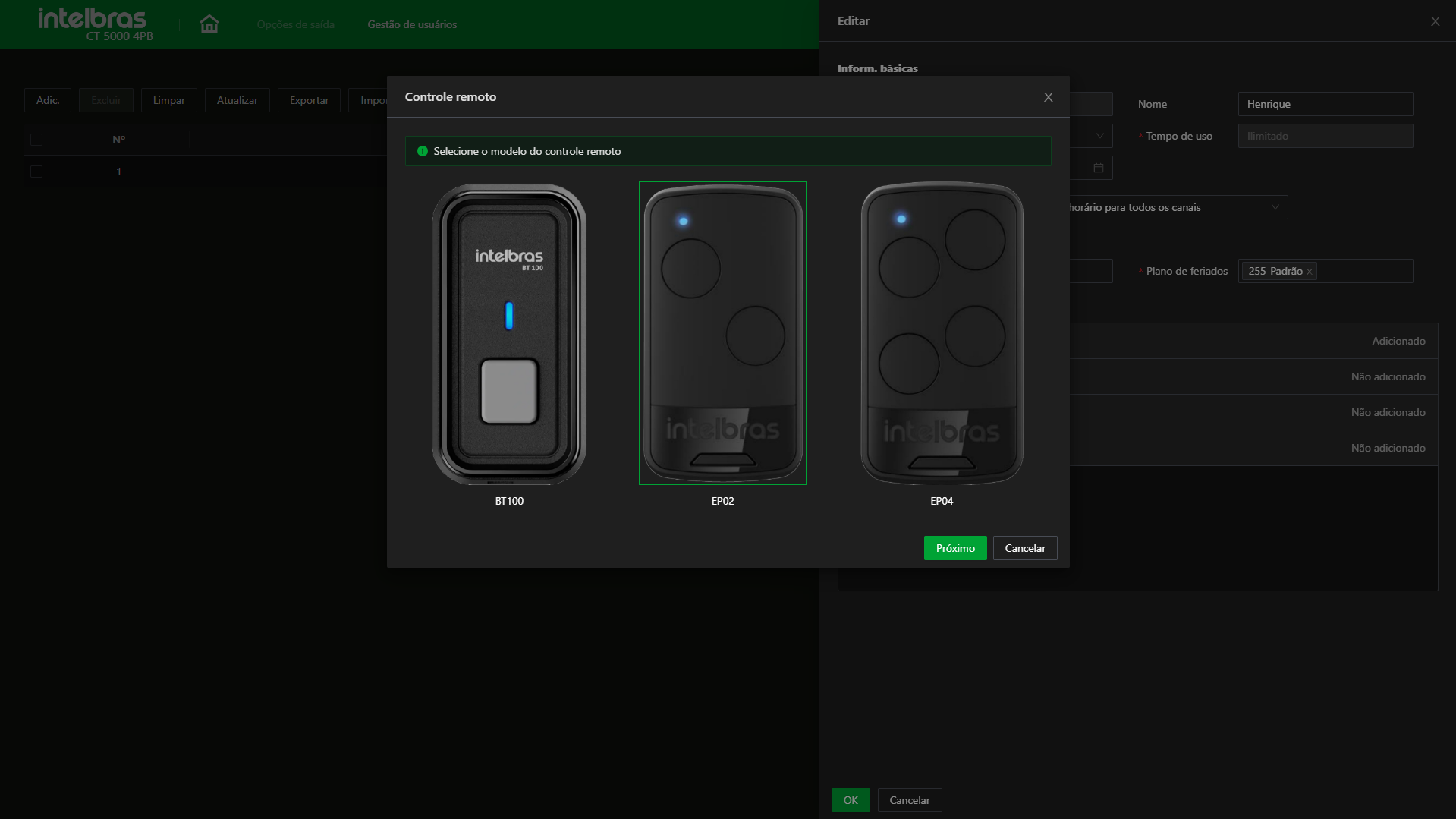Open Gestão de usuários menu
This screenshot has width=1456, height=819.
pos(412,24)
